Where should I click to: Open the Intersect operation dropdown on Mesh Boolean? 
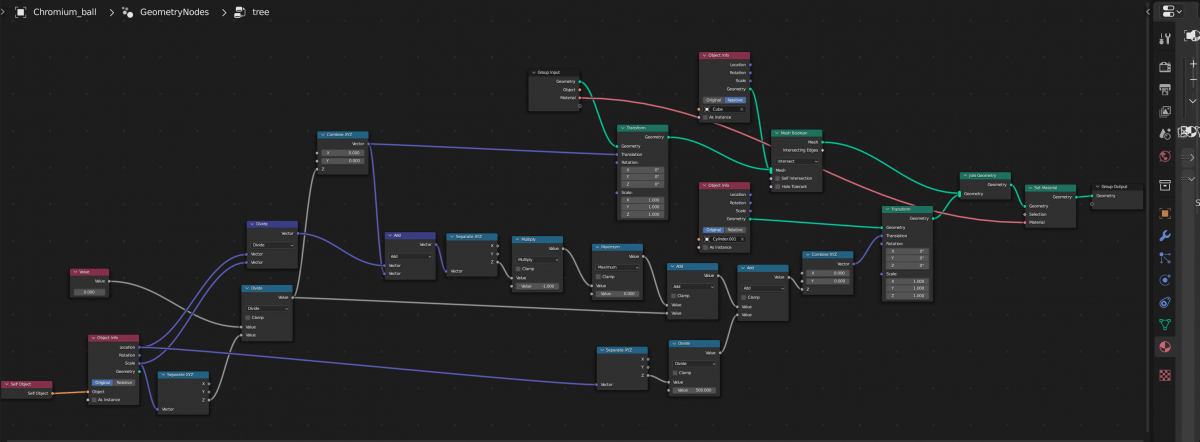(x=797, y=161)
